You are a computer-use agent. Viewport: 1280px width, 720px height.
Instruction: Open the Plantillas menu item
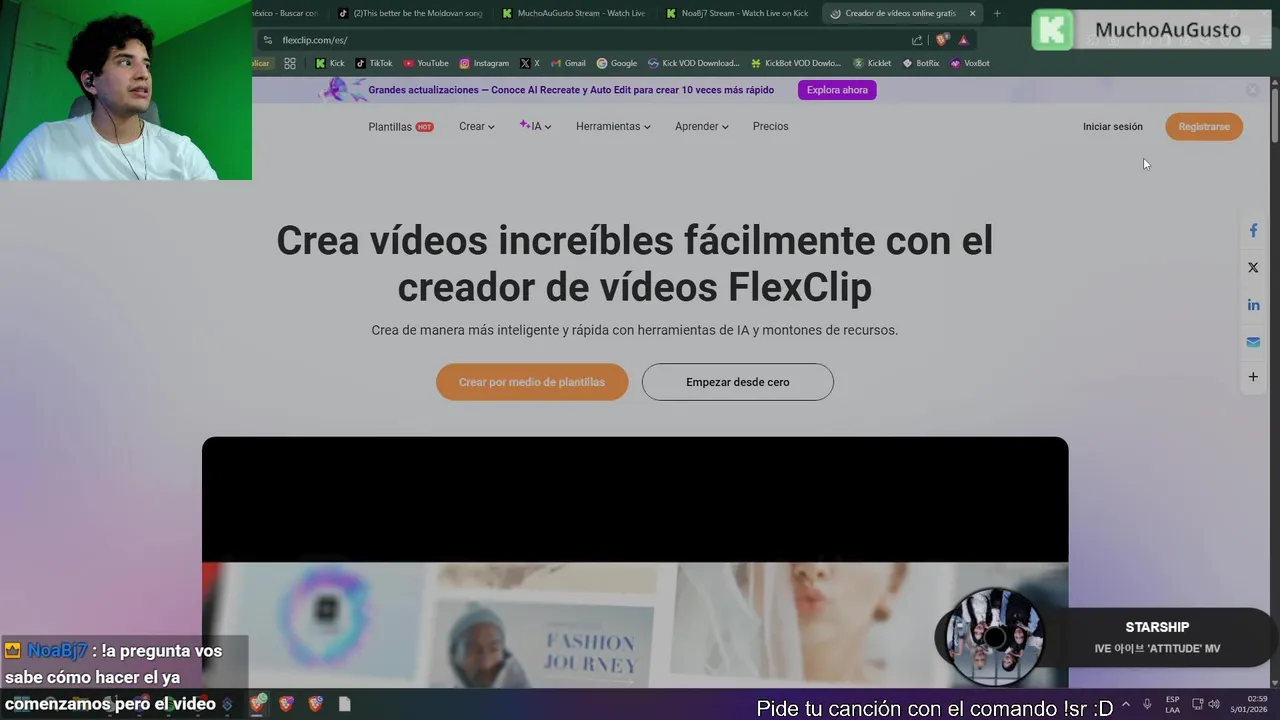pyautogui.click(x=400, y=127)
